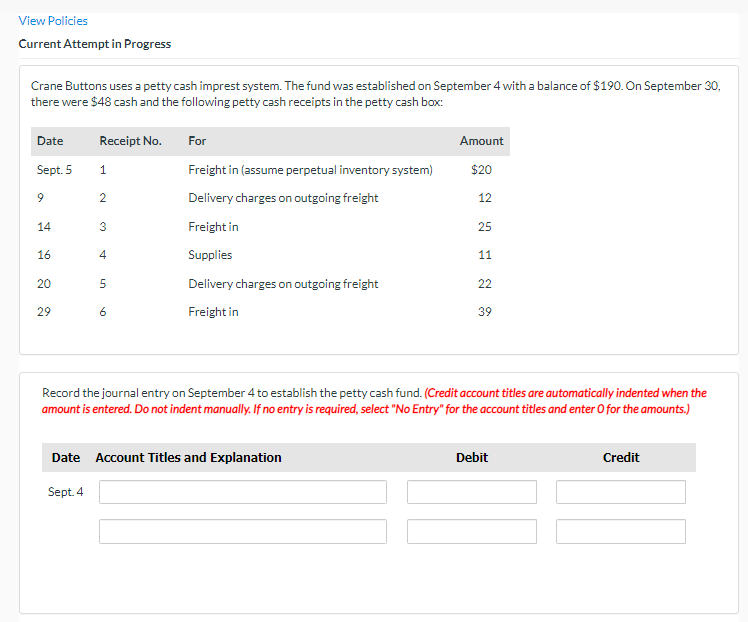The image size is (748, 622).
Task: Click the 'Debit' column header
Action: coord(472,457)
